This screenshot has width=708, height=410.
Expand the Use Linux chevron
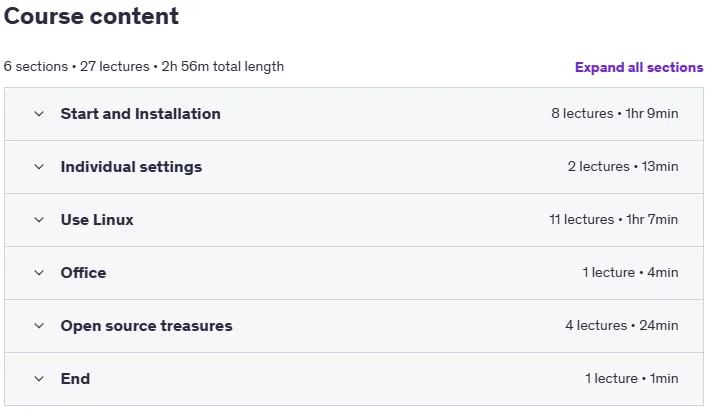(39, 220)
